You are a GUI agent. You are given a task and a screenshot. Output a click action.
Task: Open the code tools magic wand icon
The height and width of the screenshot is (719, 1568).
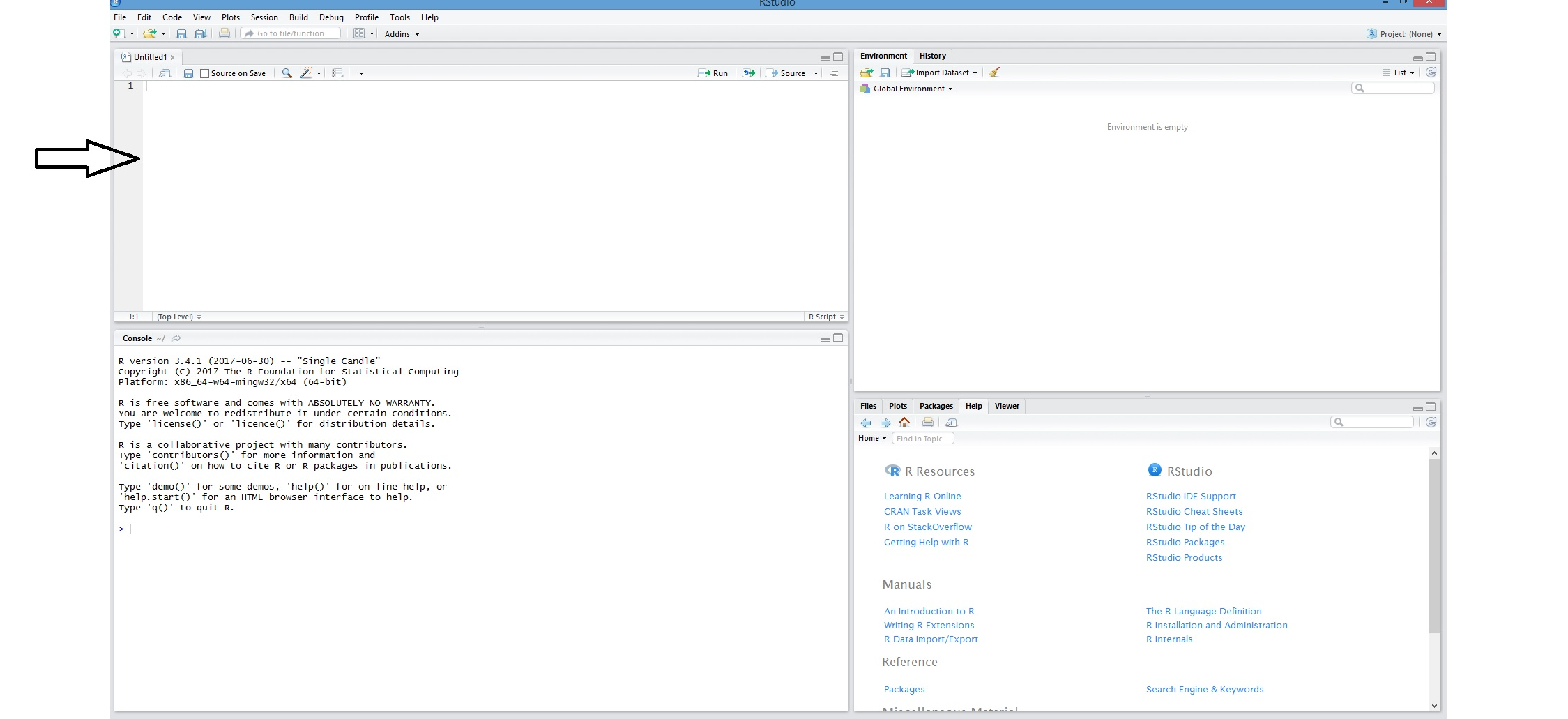(305, 73)
